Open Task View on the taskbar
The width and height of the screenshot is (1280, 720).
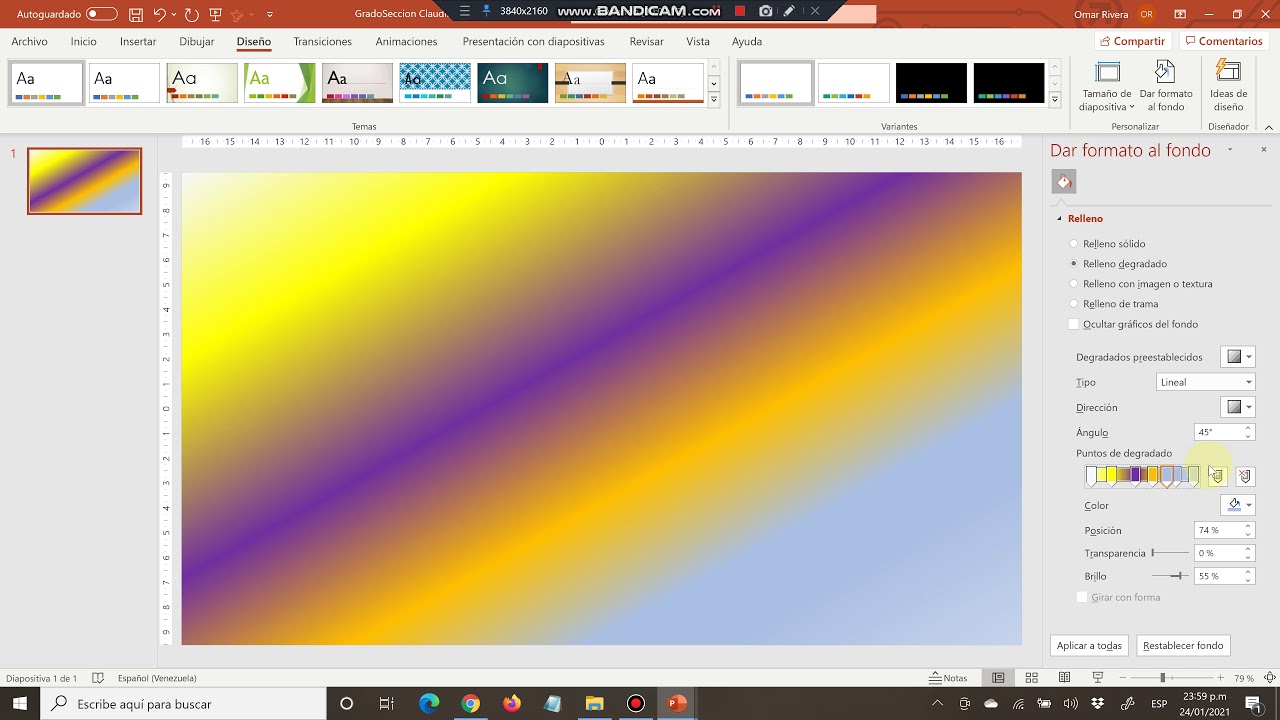coord(387,704)
